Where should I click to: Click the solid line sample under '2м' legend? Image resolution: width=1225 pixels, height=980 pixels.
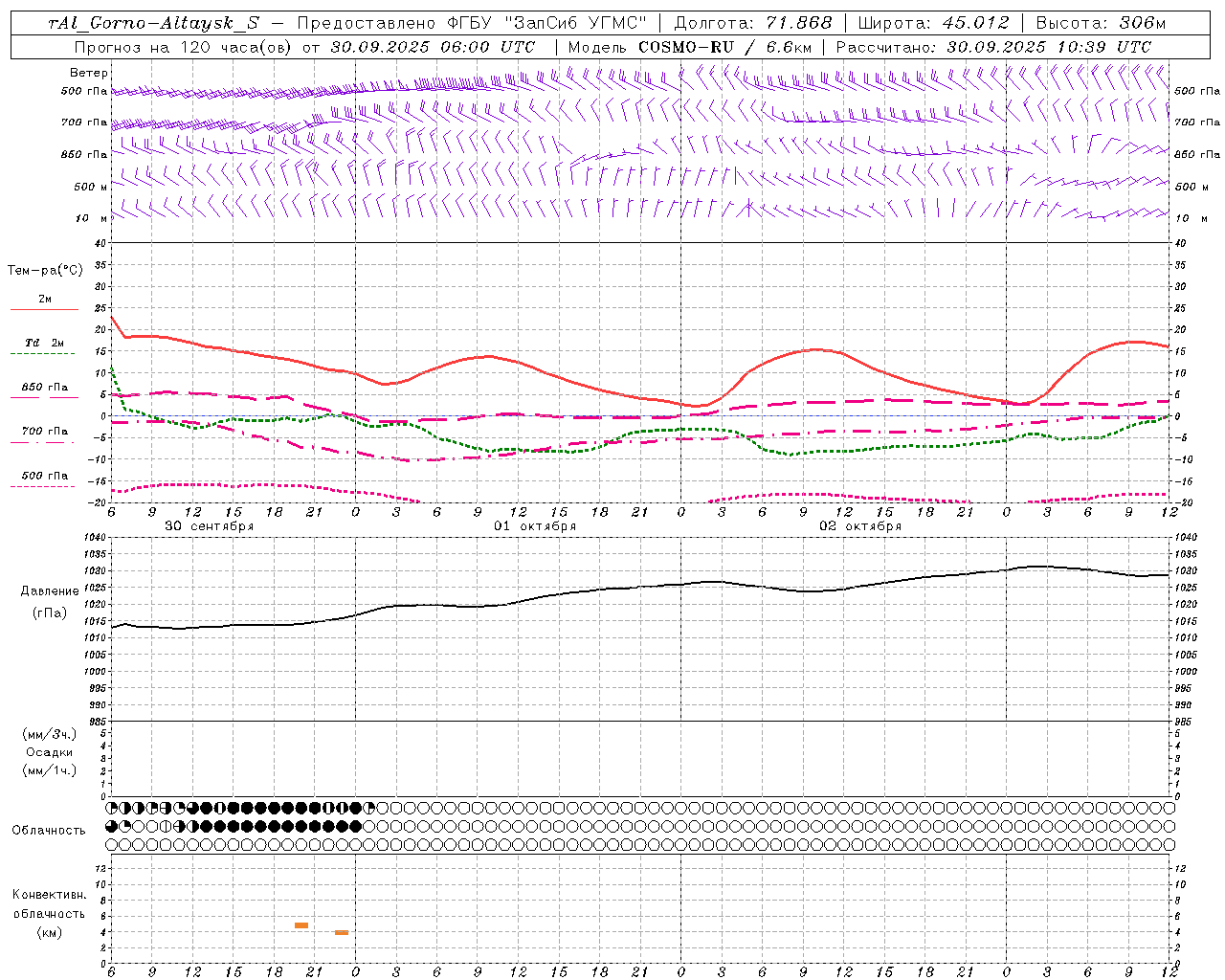[44, 310]
